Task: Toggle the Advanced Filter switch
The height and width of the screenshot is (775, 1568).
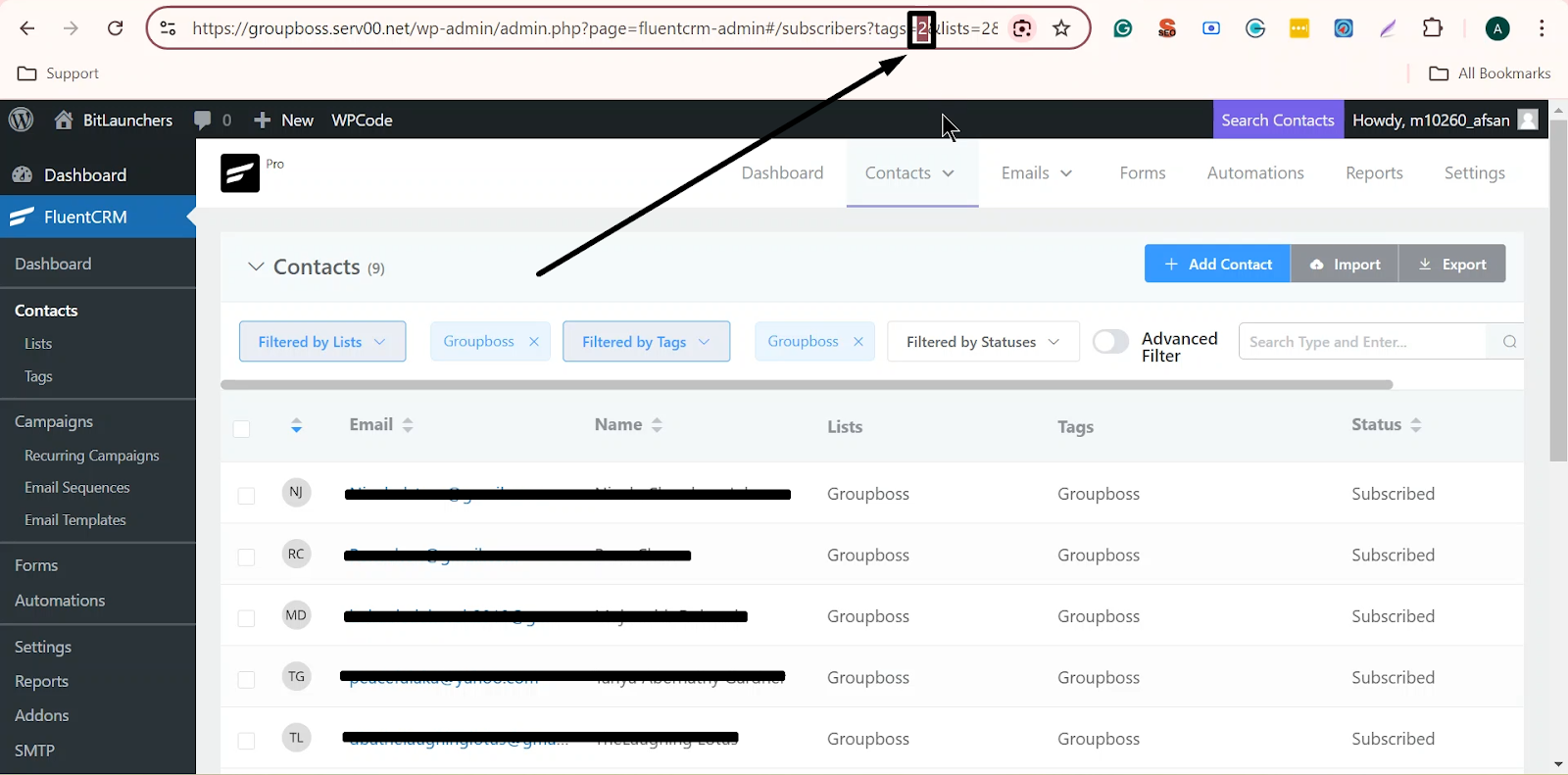Action: coord(1110,341)
